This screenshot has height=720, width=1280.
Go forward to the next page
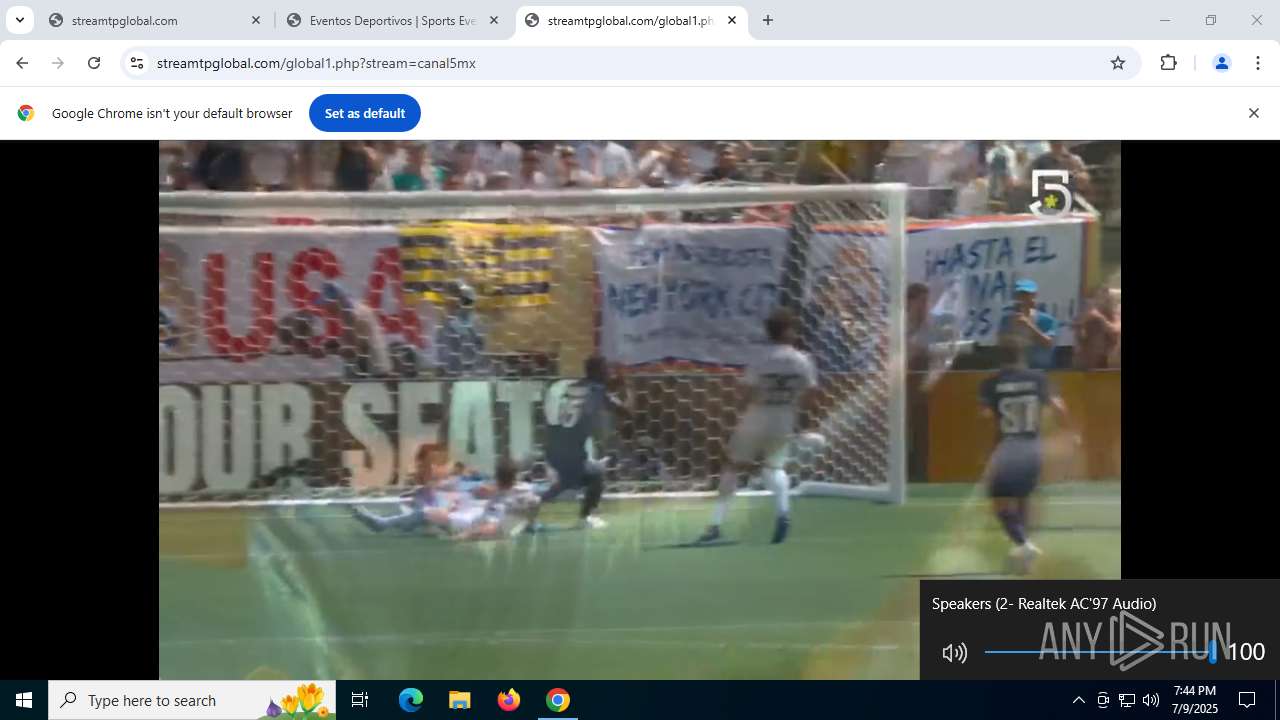(x=58, y=63)
